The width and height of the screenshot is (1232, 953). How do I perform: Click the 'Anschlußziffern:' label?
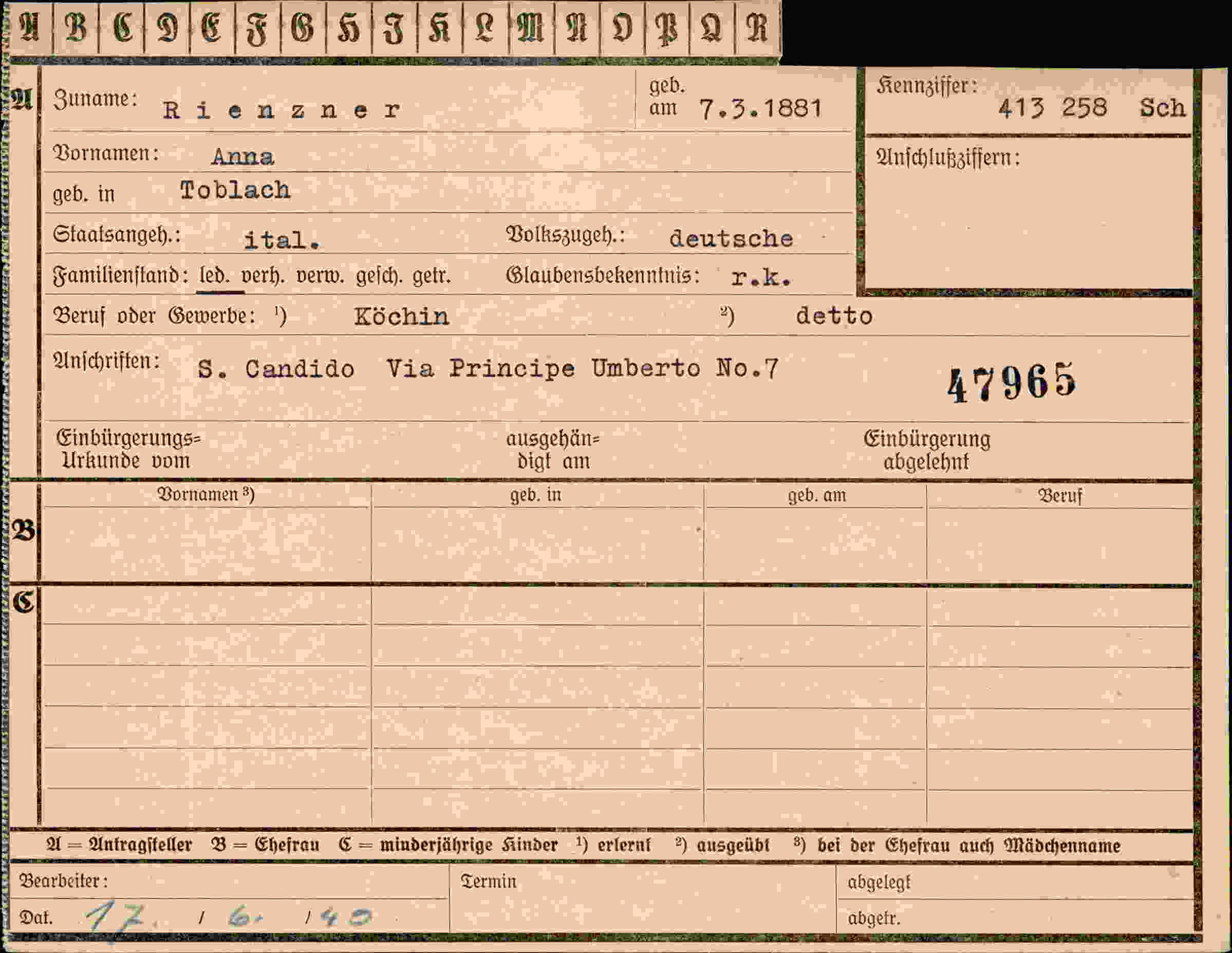[x=948, y=157]
